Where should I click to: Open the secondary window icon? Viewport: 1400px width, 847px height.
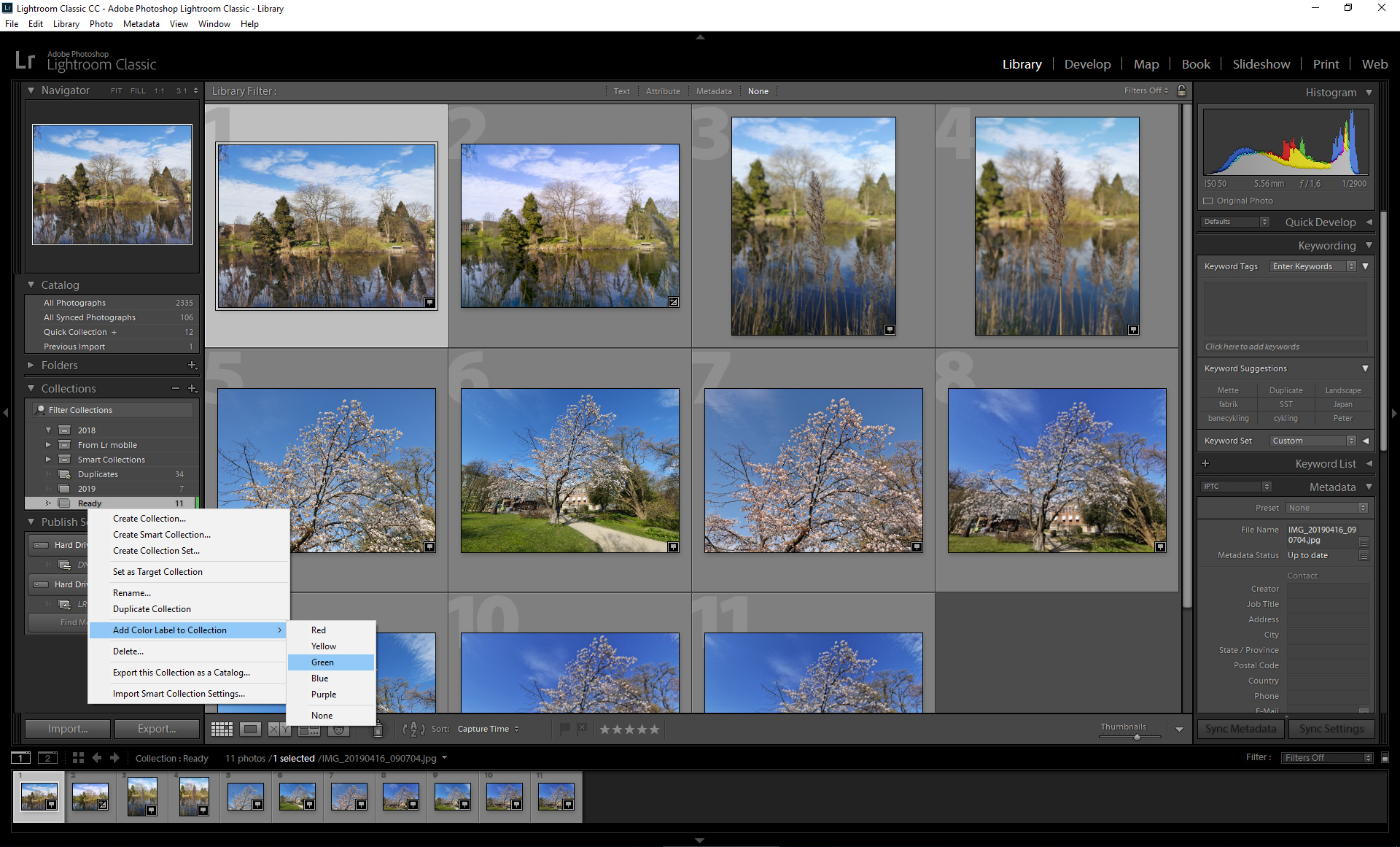tap(48, 758)
